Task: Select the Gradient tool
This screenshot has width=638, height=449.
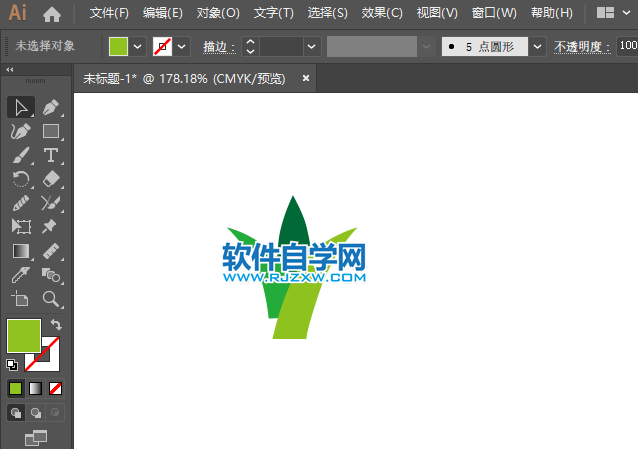Action: click(x=21, y=251)
